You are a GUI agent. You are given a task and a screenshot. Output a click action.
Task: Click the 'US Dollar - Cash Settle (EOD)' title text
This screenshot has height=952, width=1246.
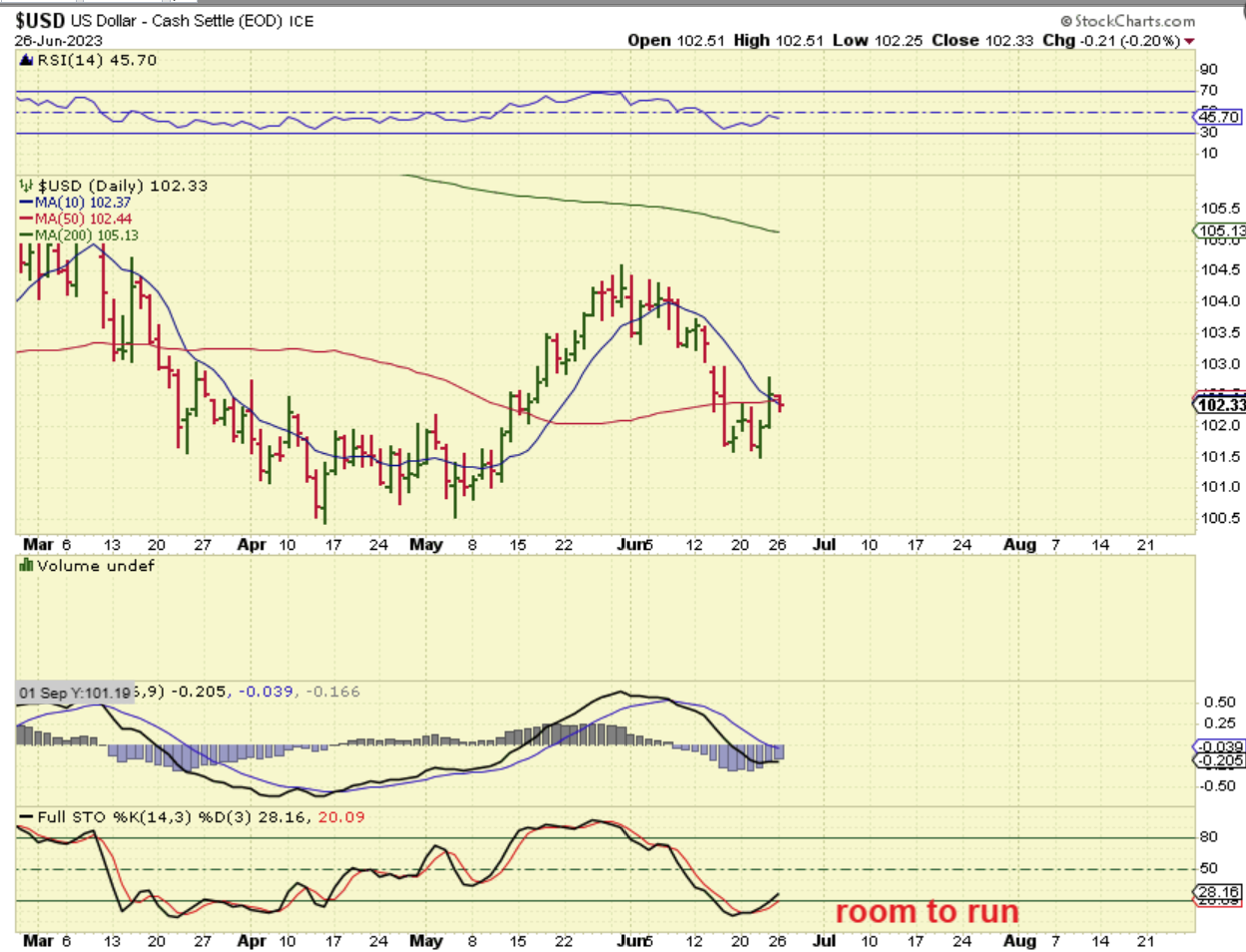point(177,21)
